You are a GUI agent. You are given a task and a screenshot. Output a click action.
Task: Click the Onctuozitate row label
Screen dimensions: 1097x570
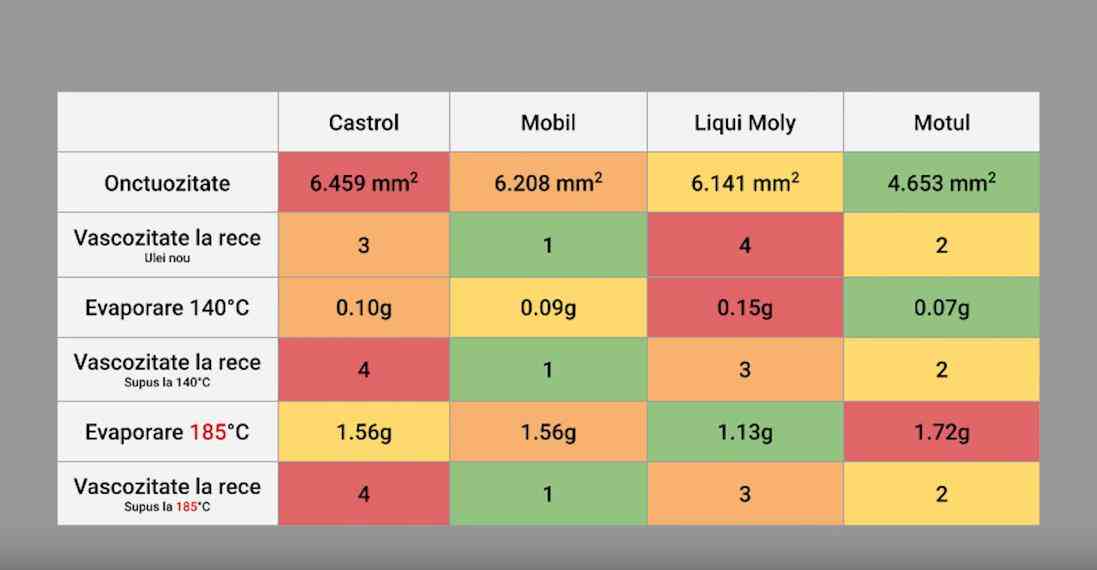pyautogui.click(x=167, y=183)
